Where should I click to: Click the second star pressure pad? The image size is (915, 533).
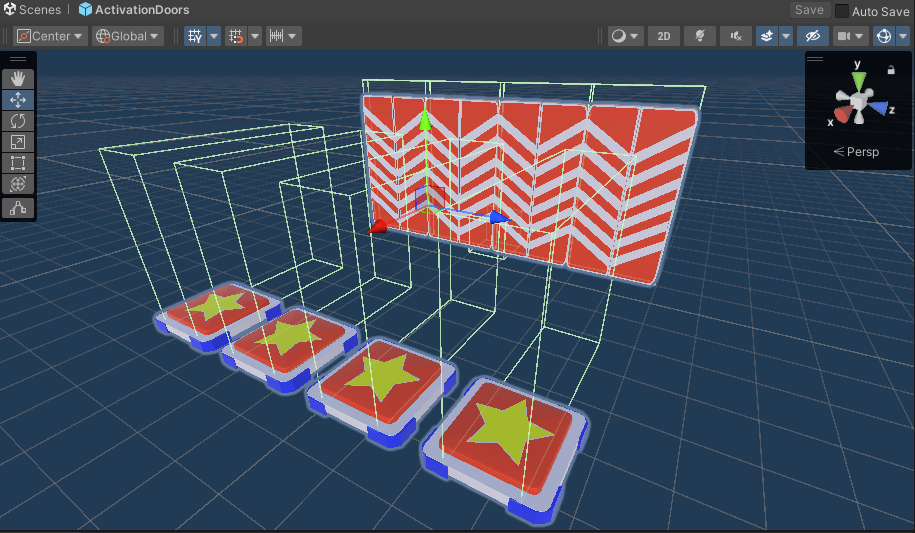(x=291, y=349)
